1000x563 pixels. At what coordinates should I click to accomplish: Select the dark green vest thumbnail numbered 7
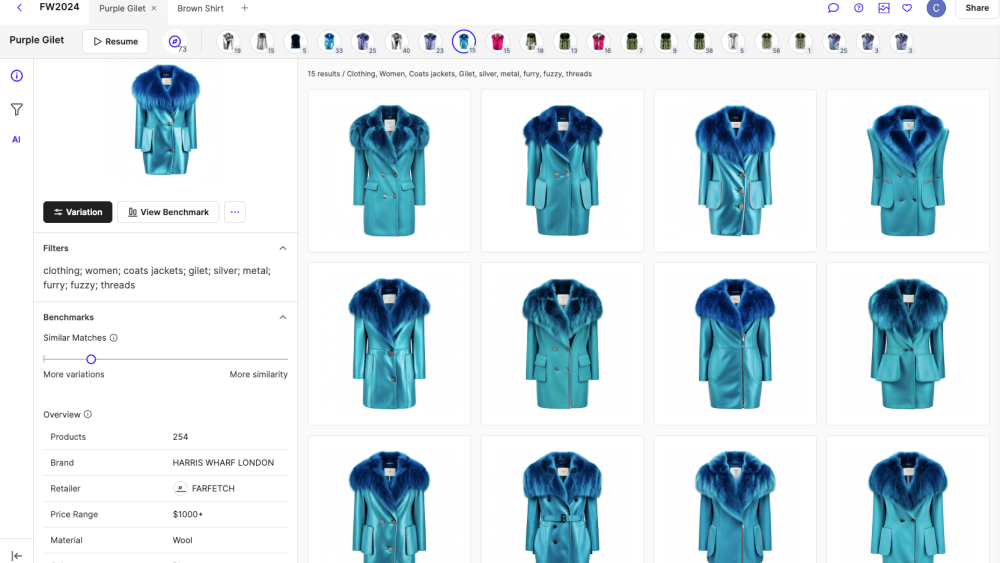click(631, 41)
